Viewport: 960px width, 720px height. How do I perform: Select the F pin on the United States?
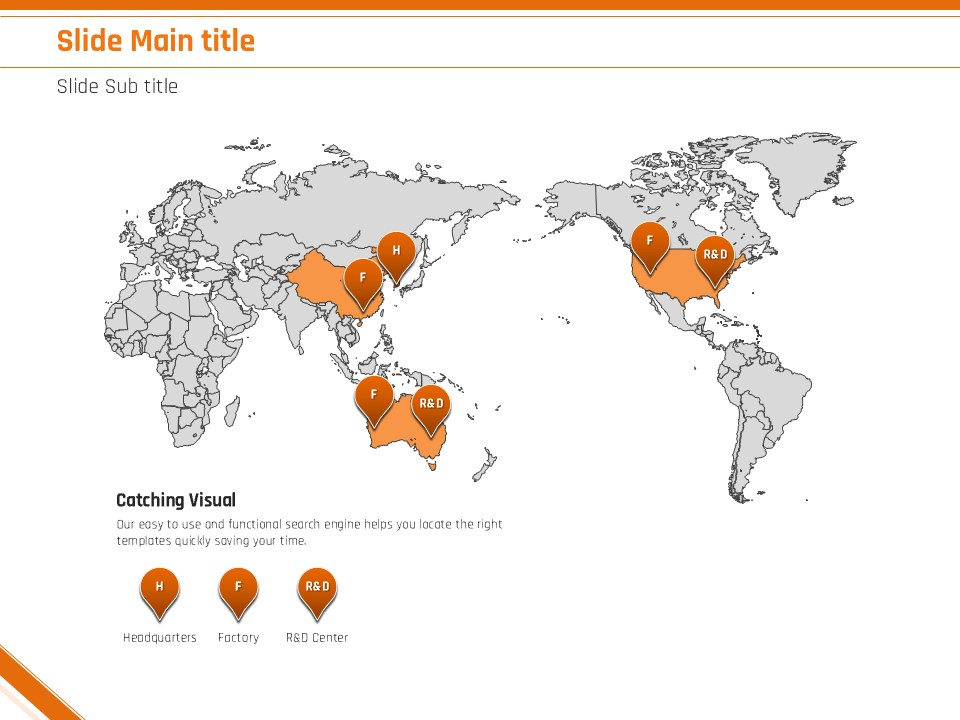[x=649, y=243]
